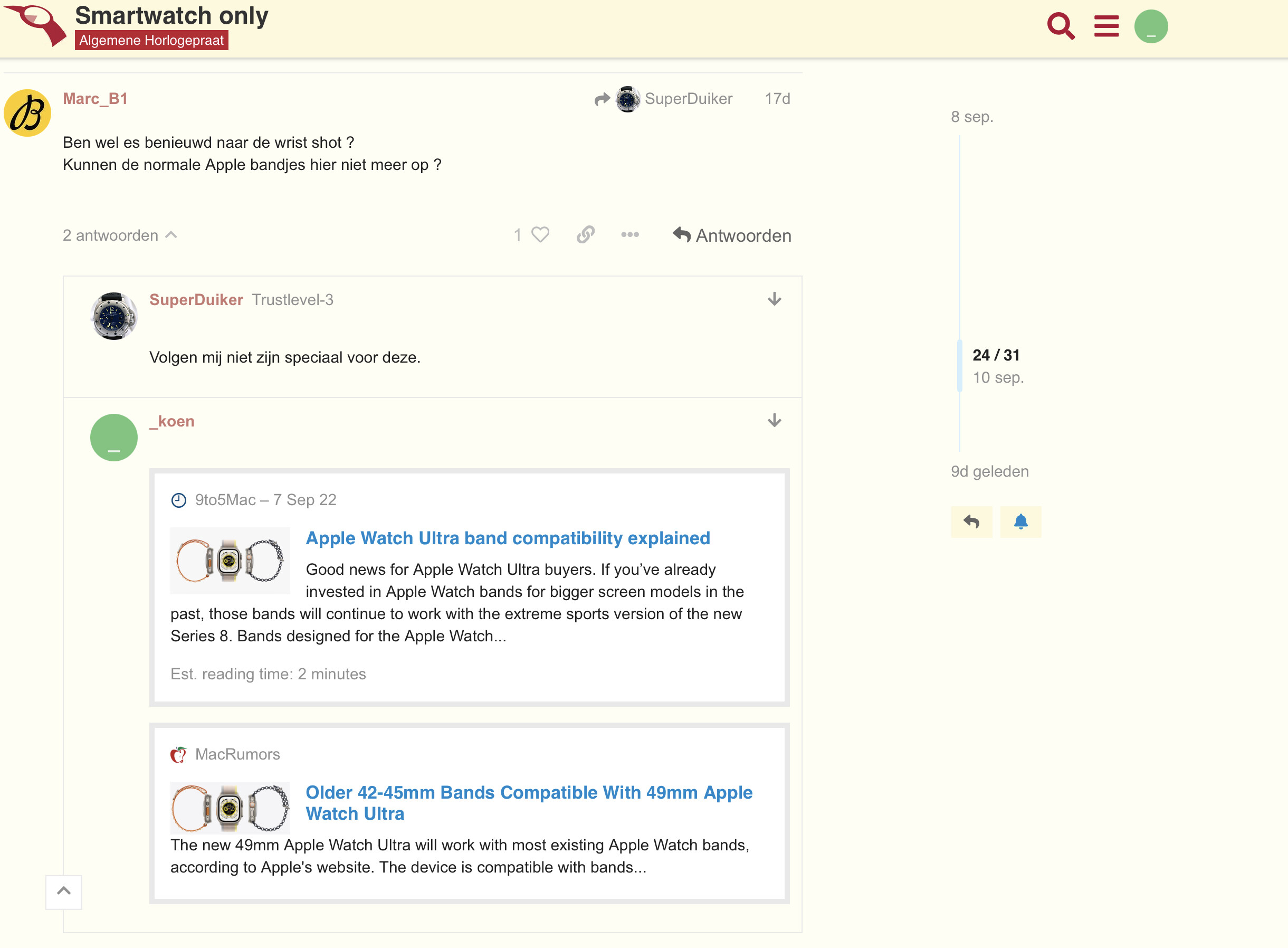Open the Algemene Horlogepraat category tag
This screenshot has width=1288, height=948.
pos(151,40)
